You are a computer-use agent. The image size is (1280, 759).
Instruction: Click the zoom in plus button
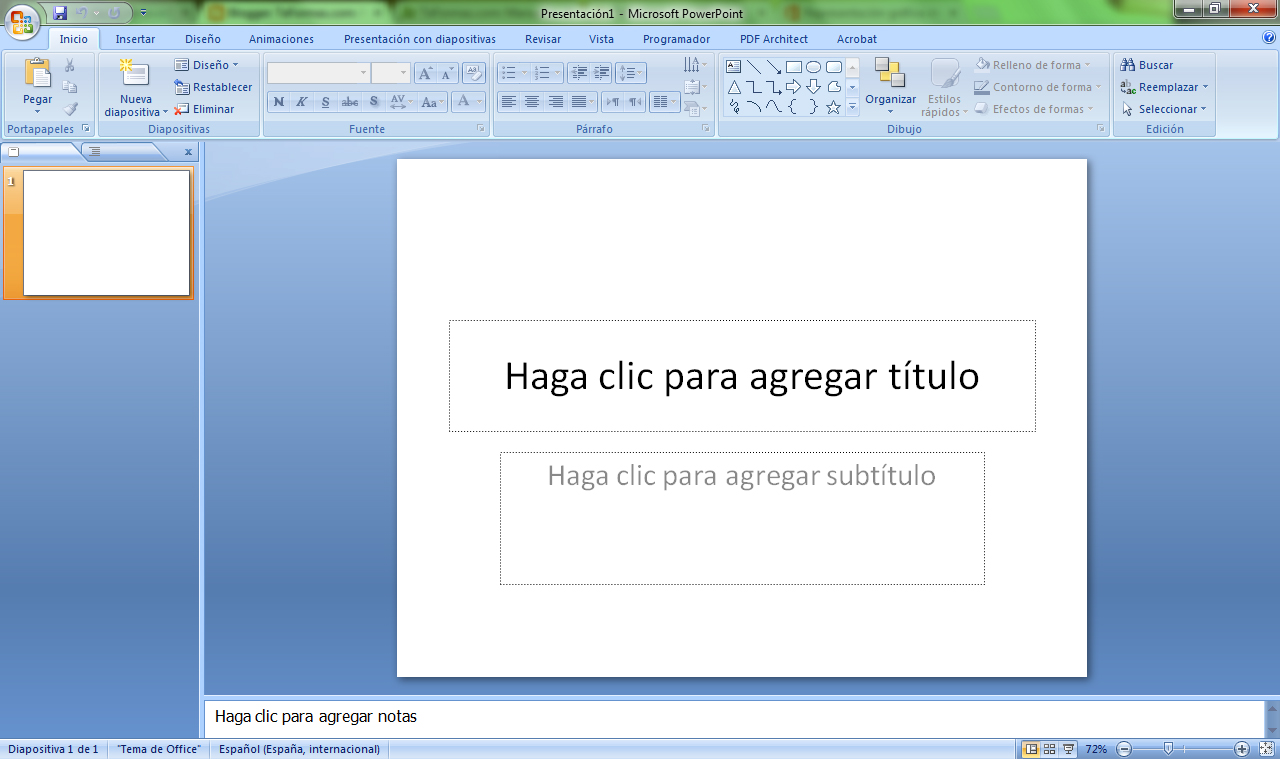pos(1242,749)
